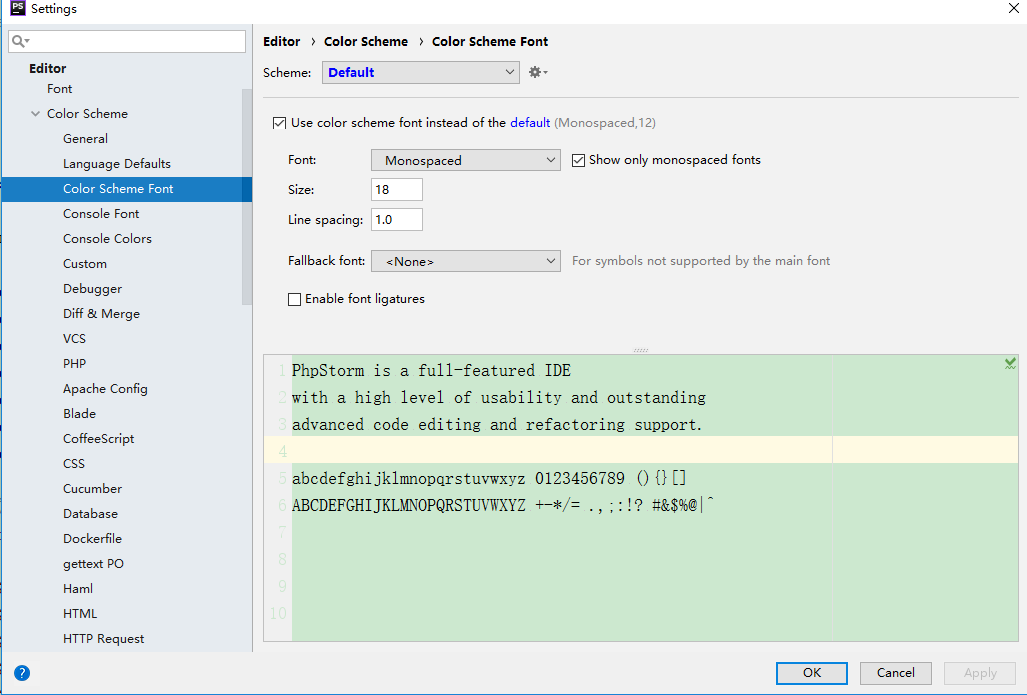
Task: Open the Scheme dropdown showing Default
Action: [420, 72]
